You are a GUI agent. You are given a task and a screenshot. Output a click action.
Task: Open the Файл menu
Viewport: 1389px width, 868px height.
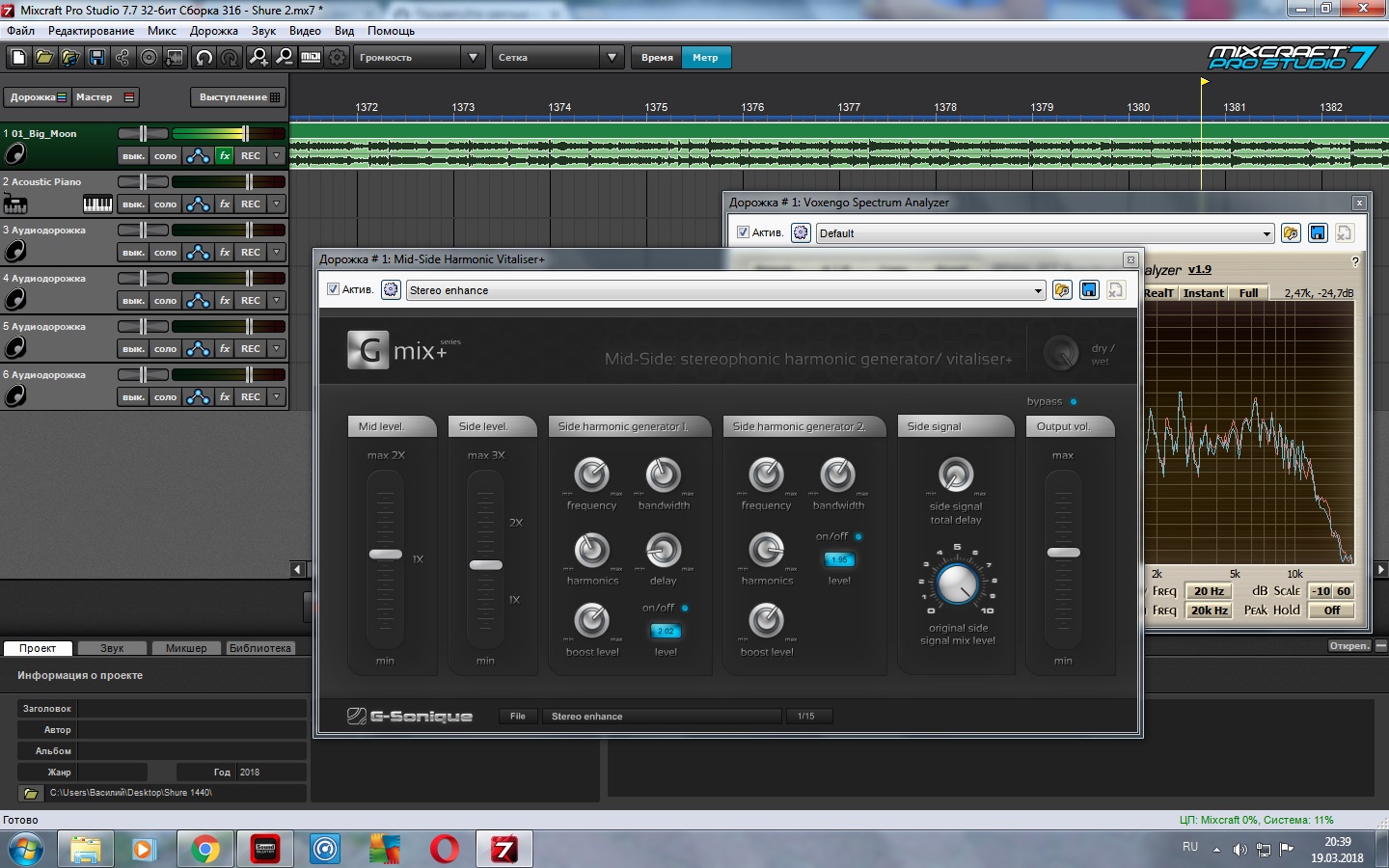pos(20,31)
